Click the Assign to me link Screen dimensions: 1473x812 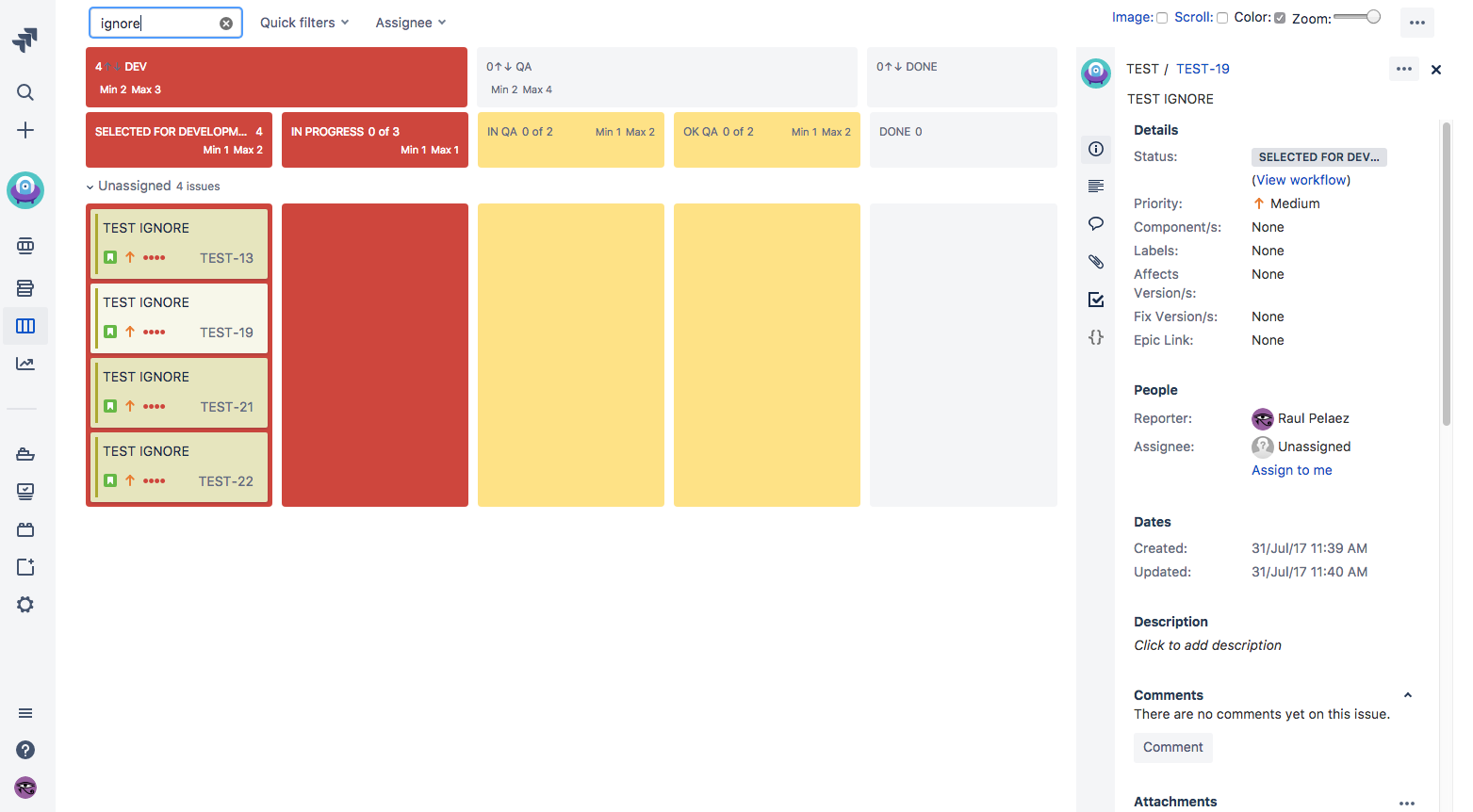(1291, 470)
